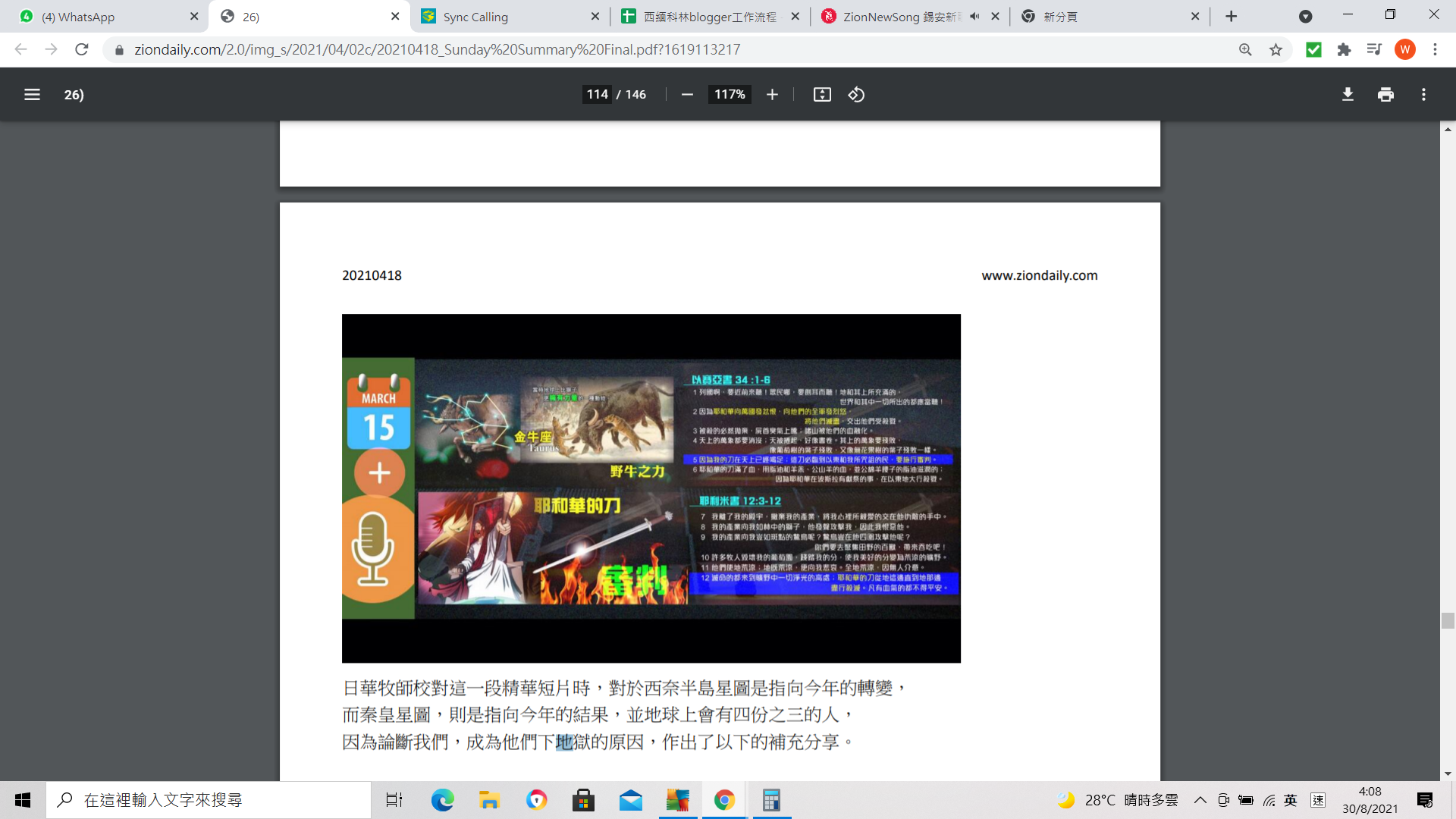Click the zoom percentage field 117%
This screenshot has height=819, width=1456.
pyautogui.click(x=730, y=94)
